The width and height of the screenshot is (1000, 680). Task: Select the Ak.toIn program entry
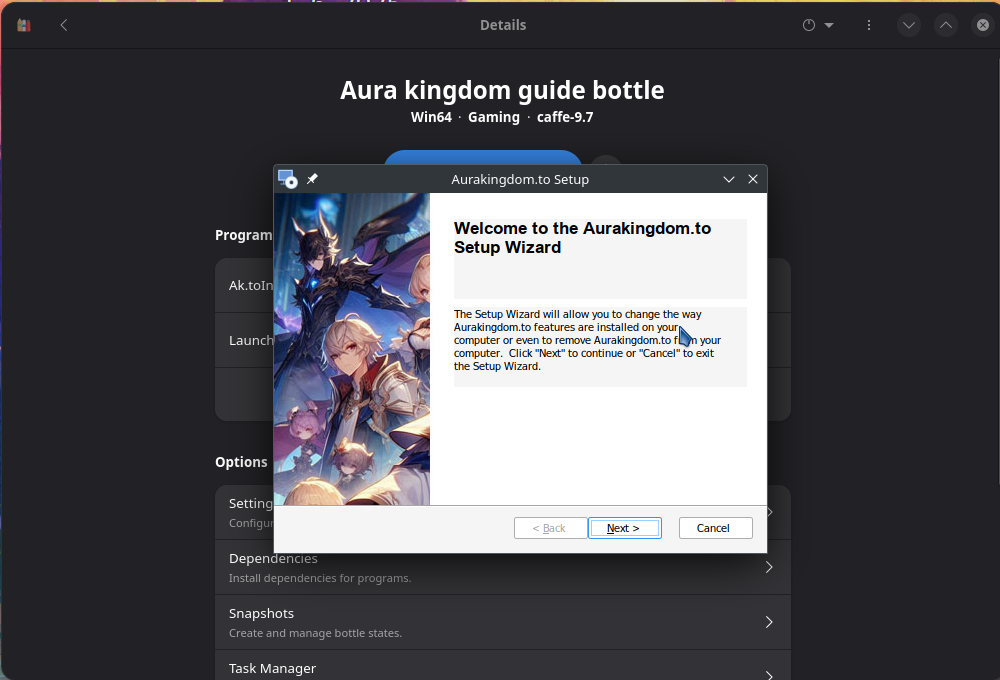tap(503, 285)
